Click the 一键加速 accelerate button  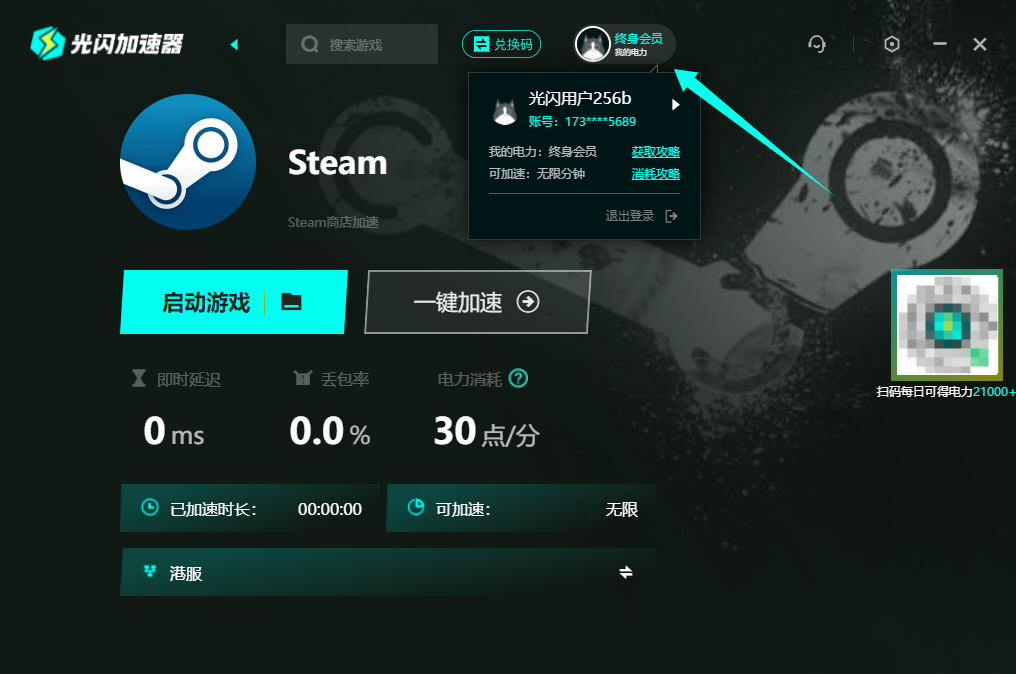pos(478,302)
